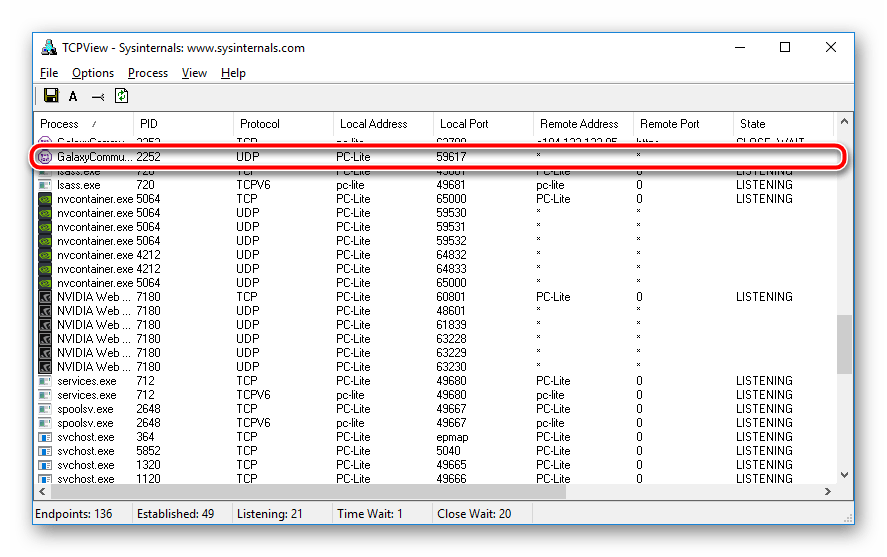This screenshot has height=557, width=887.
Task: Click the show unconnected endpoints icon
Action: pyautogui.click(x=97, y=96)
